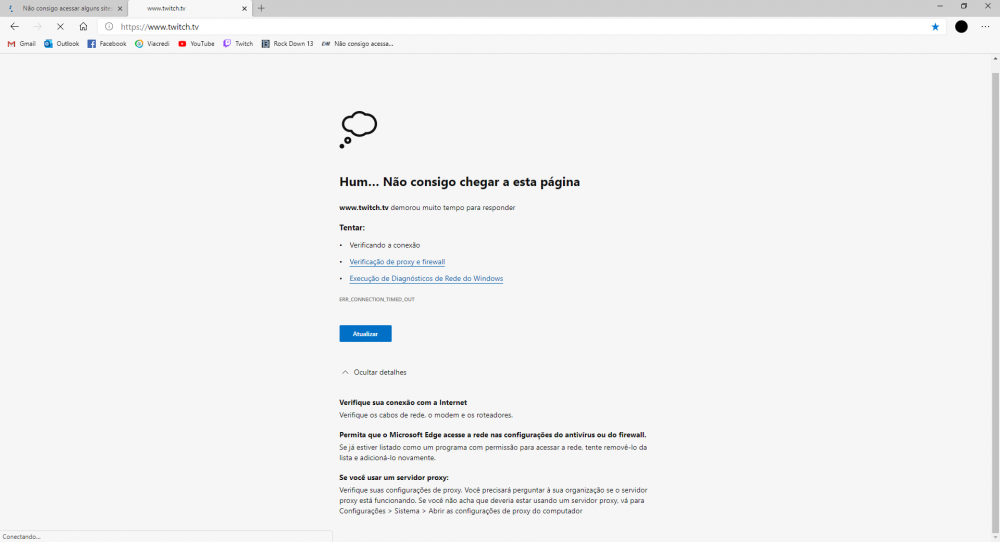Open the YouTube bookmark
This screenshot has height=542, width=1000.
[x=196, y=44]
